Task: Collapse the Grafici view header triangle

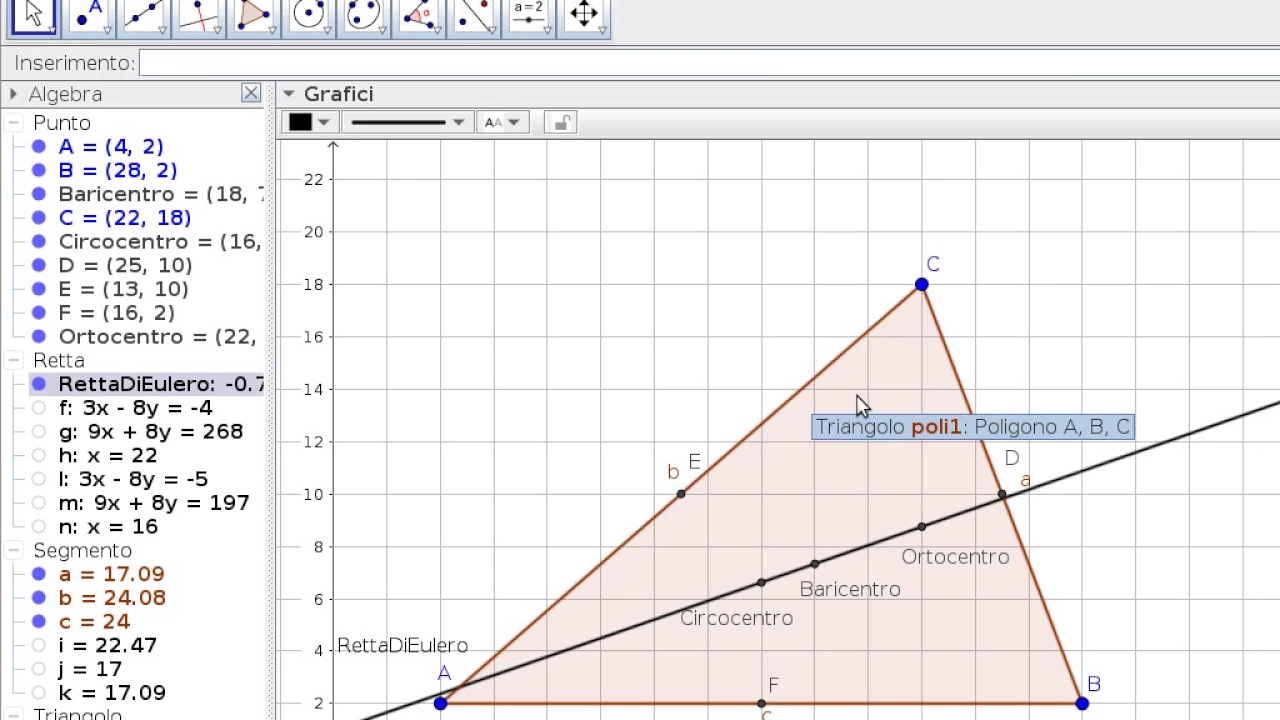Action: (x=288, y=94)
